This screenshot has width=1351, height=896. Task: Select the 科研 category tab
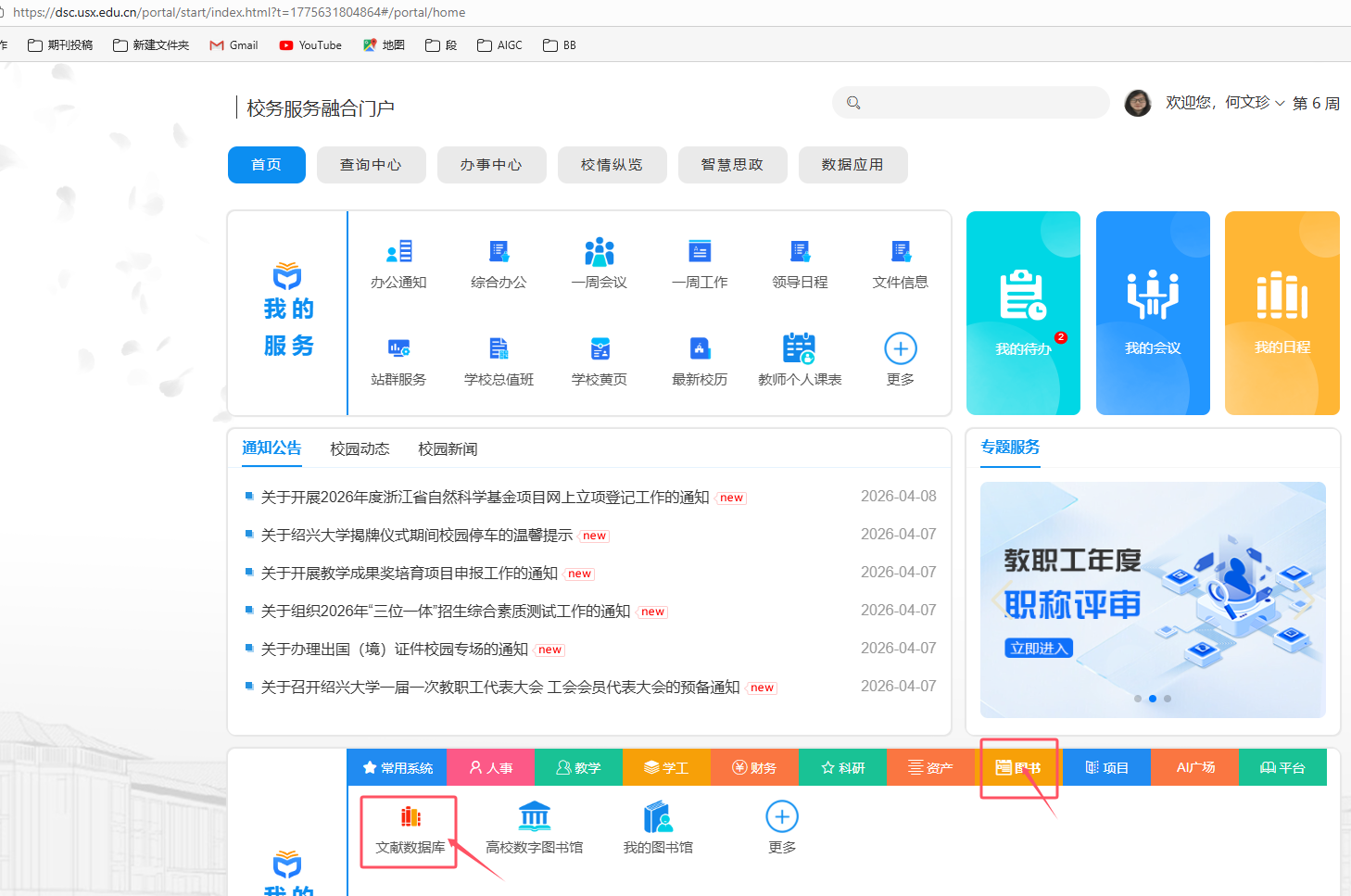click(842, 768)
